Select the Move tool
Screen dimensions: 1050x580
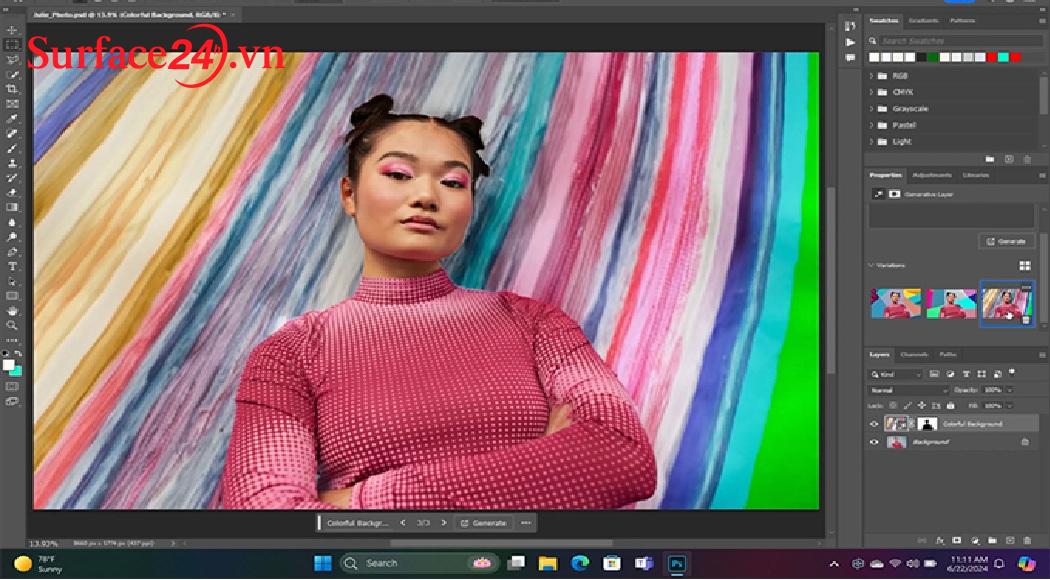coord(13,30)
